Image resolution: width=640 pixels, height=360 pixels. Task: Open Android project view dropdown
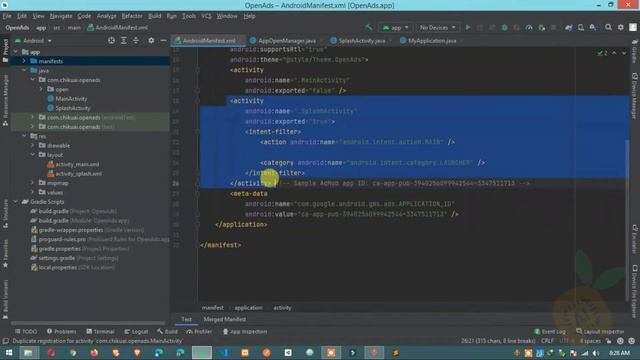pos(33,41)
